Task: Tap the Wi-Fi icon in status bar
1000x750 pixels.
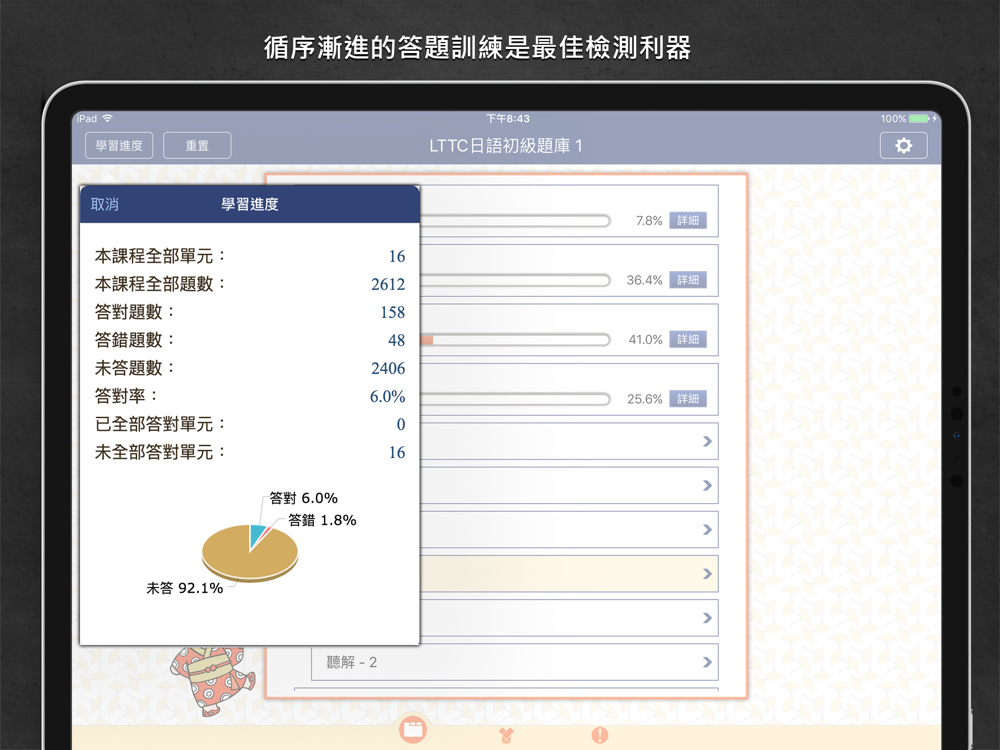Action: pos(108,119)
